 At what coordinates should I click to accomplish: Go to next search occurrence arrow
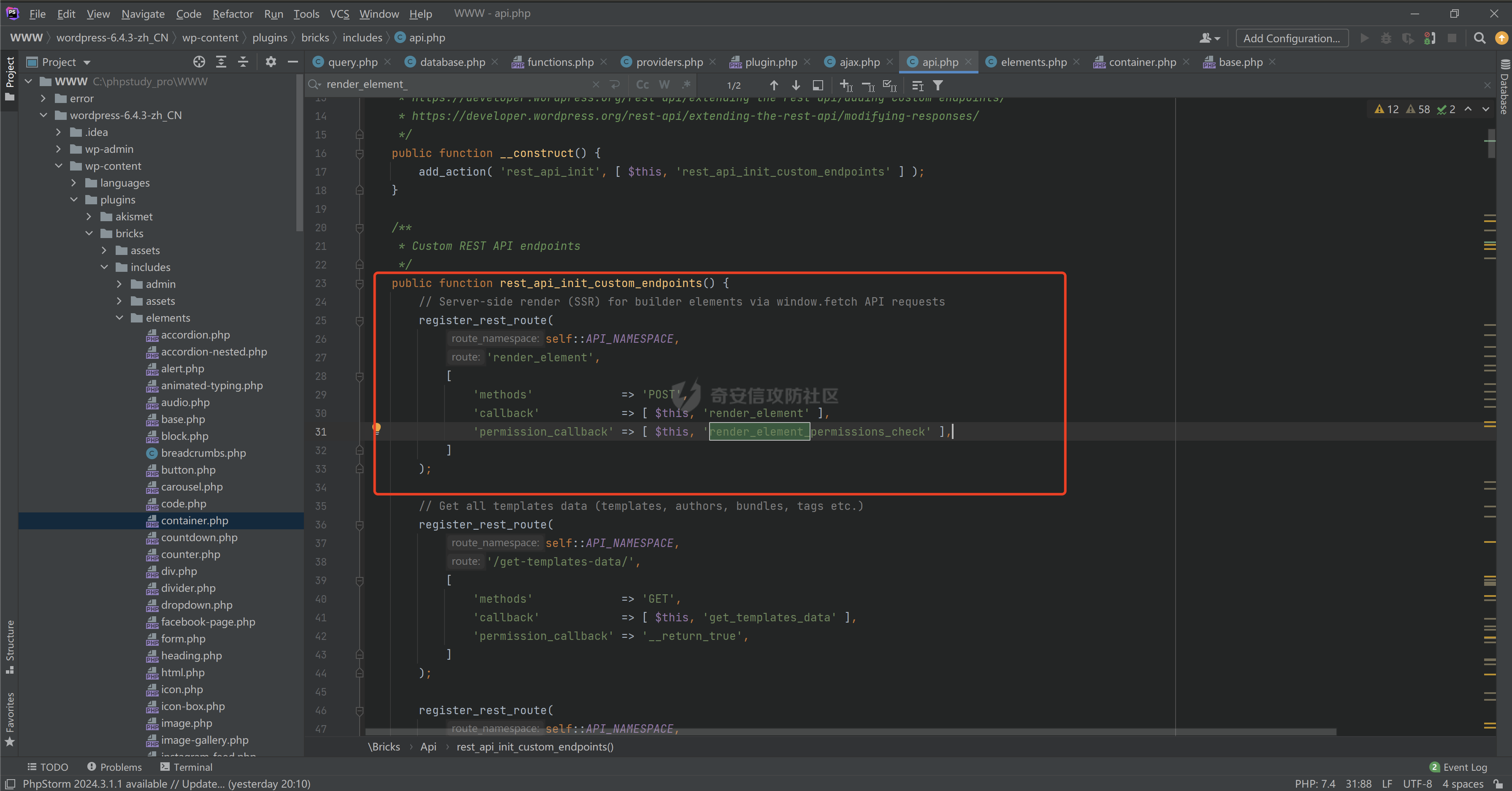pos(795,86)
